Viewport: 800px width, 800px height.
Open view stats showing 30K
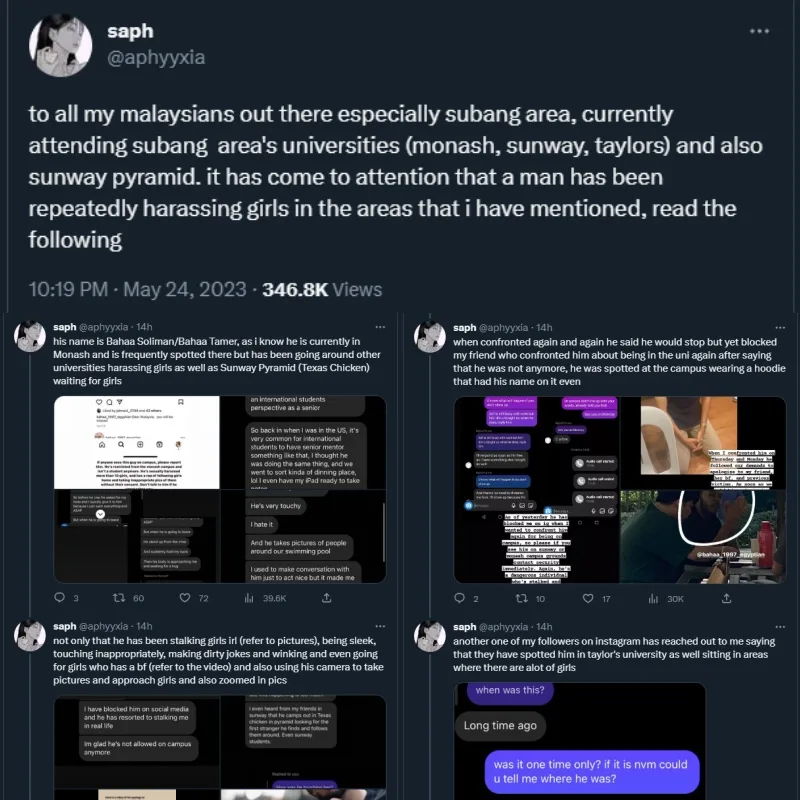tap(665, 599)
